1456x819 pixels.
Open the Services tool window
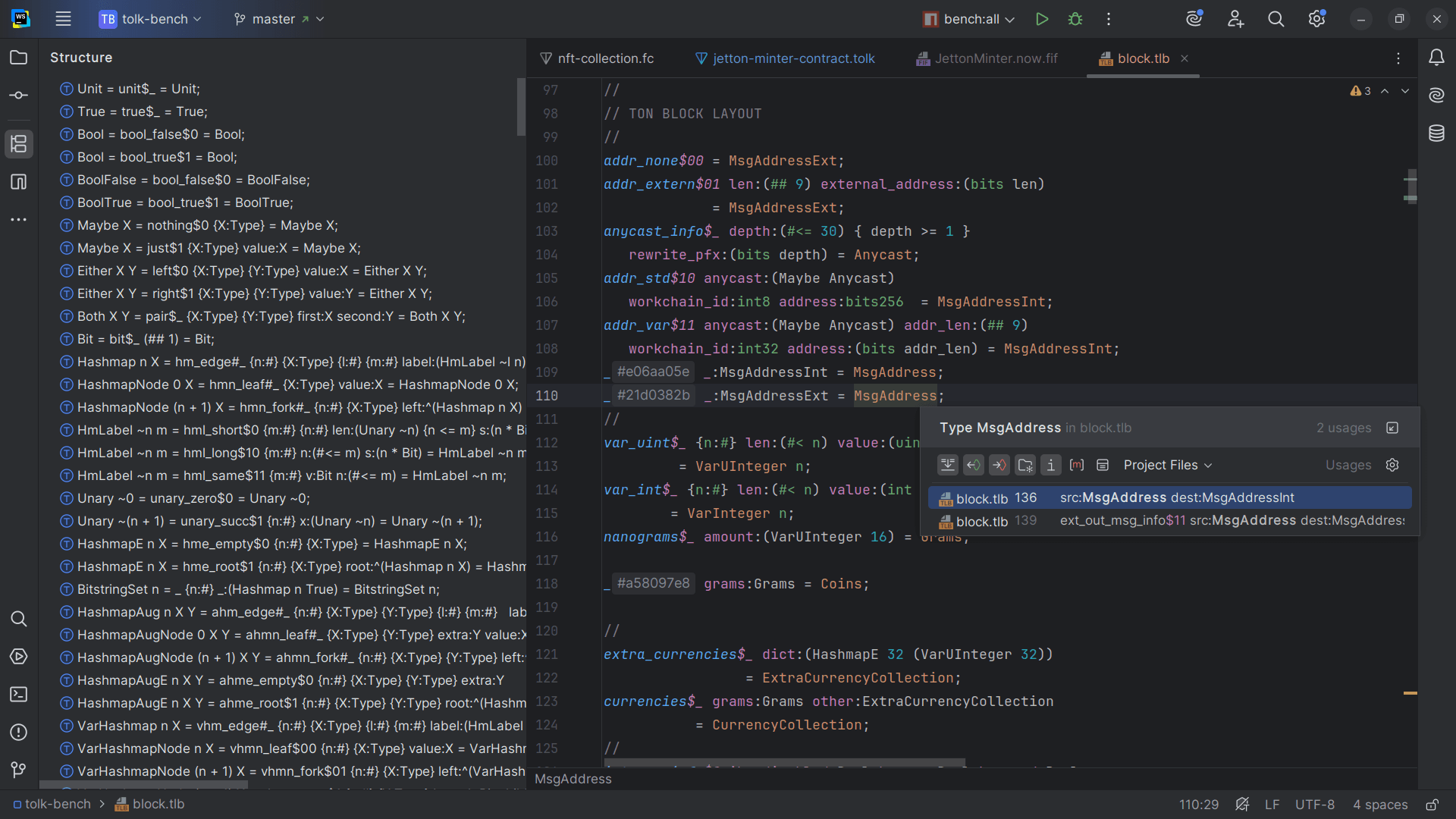click(19, 657)
